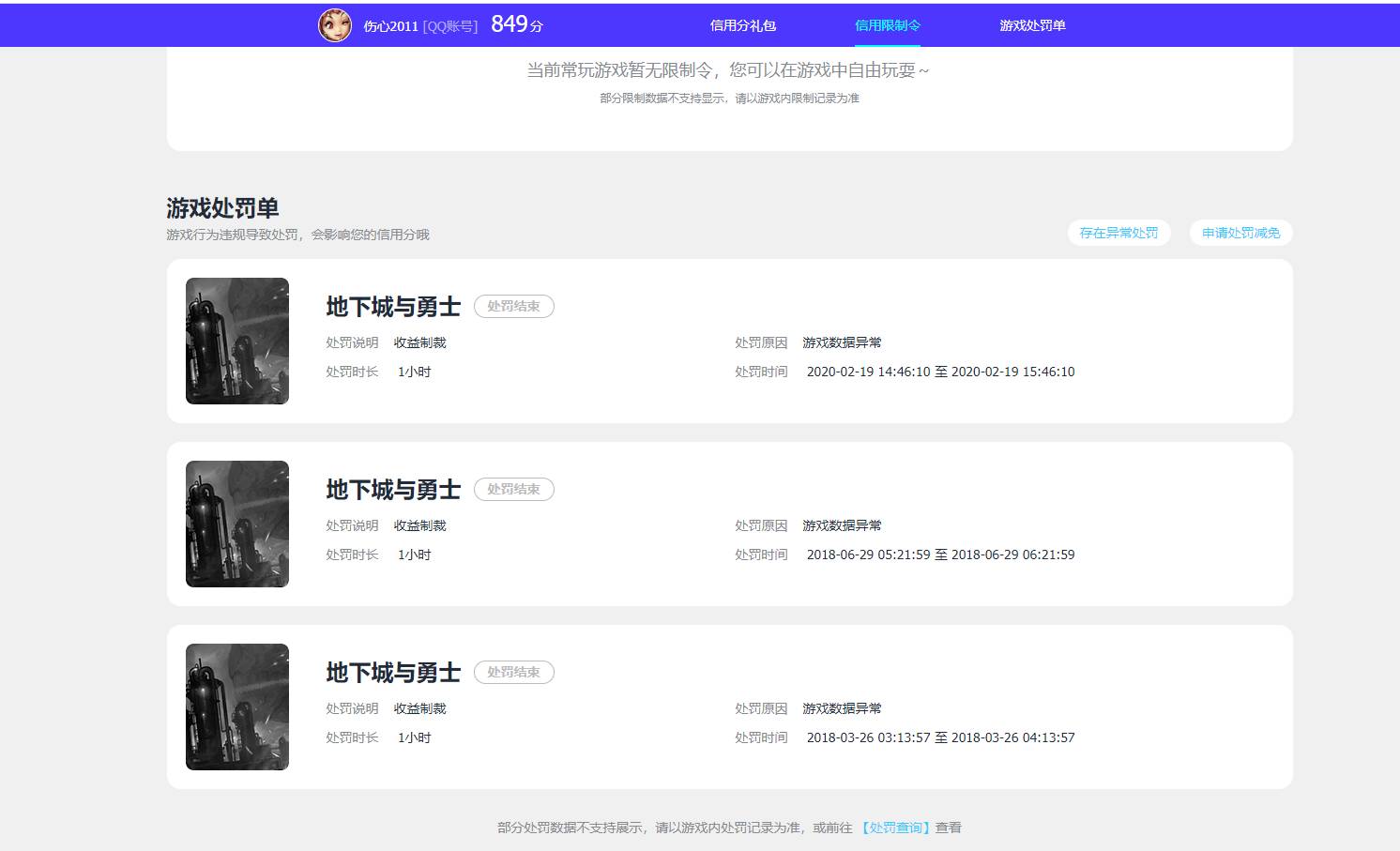Click penalty time 2018-06-29 05:21:59 range
The height and width of the screenshot is (851, 1400).
click(x=940, y=555)
